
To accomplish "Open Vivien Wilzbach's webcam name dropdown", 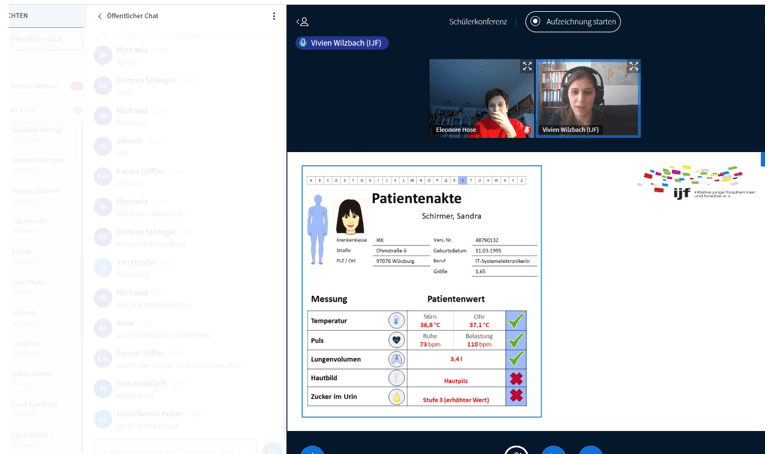I will coord(570,130).
